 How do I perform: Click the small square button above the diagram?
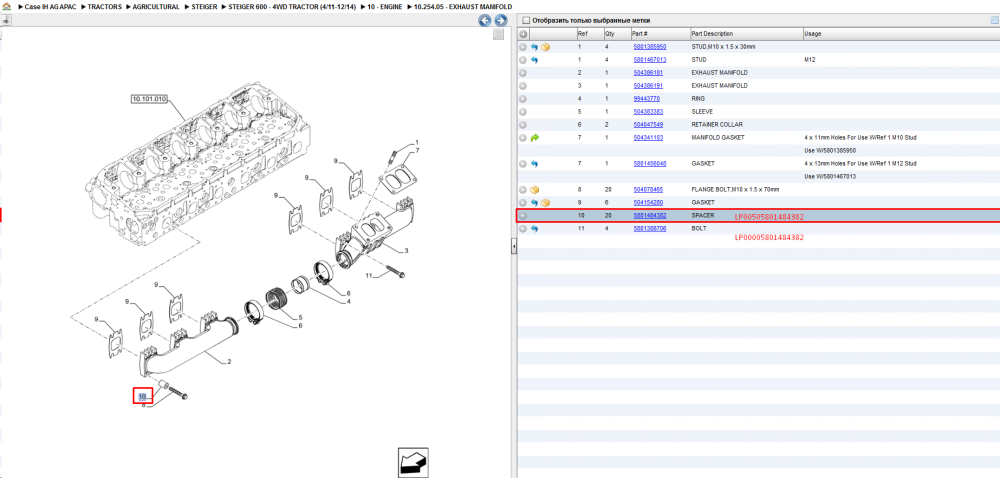[499, 34]
